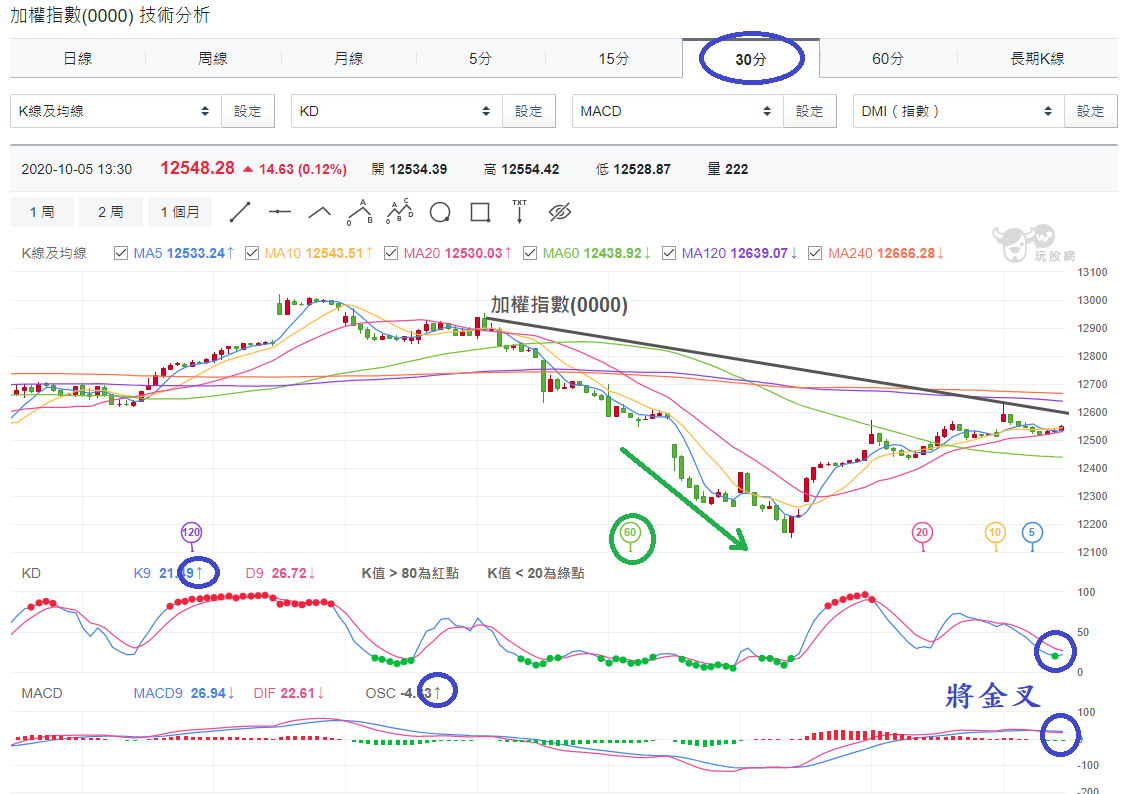Switch to the 5分 tab
Image resolution: width=1129 pixels, height=794 pixels.
tap(480, 58)
